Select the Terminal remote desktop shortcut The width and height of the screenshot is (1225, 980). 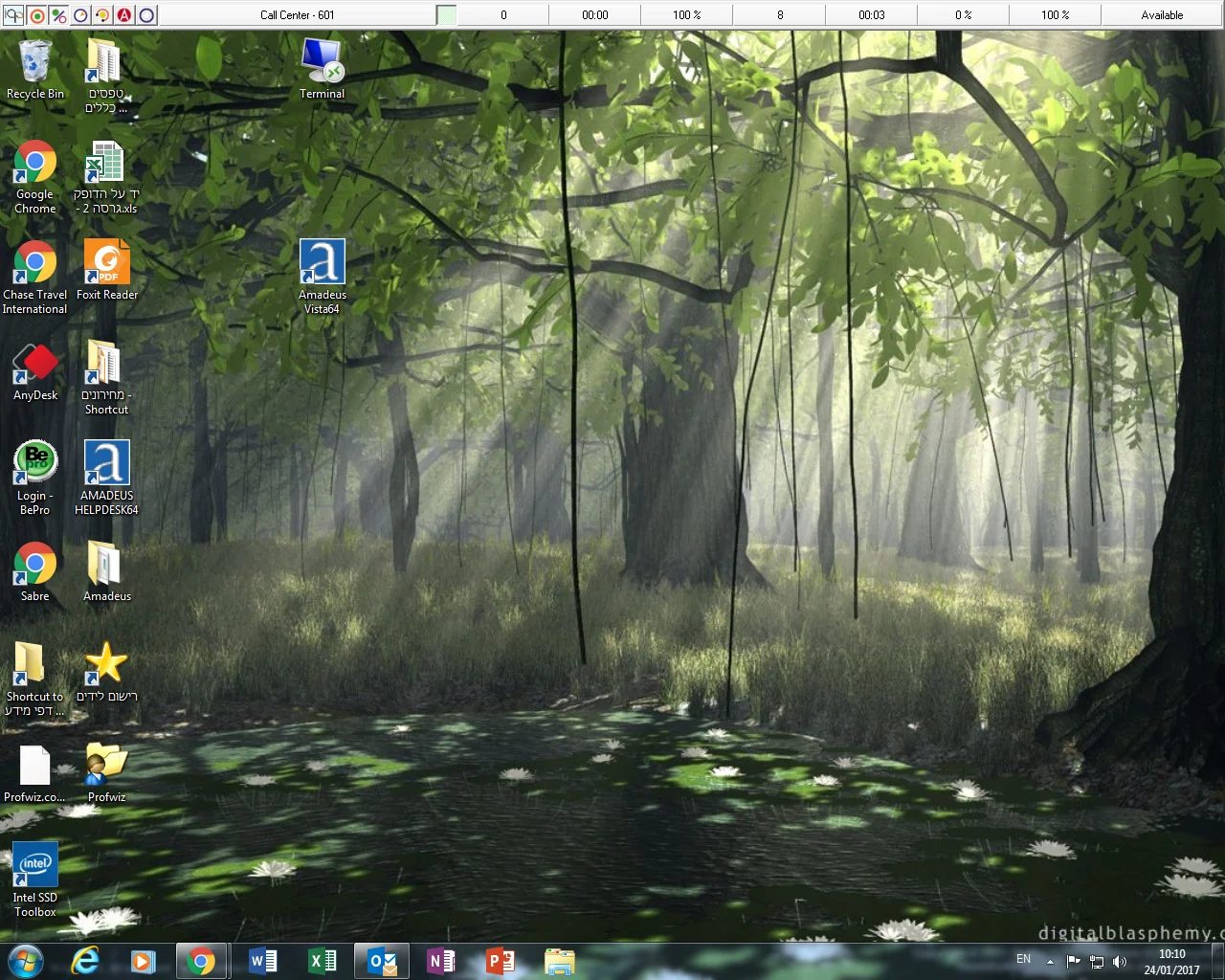tap(323, 62)
